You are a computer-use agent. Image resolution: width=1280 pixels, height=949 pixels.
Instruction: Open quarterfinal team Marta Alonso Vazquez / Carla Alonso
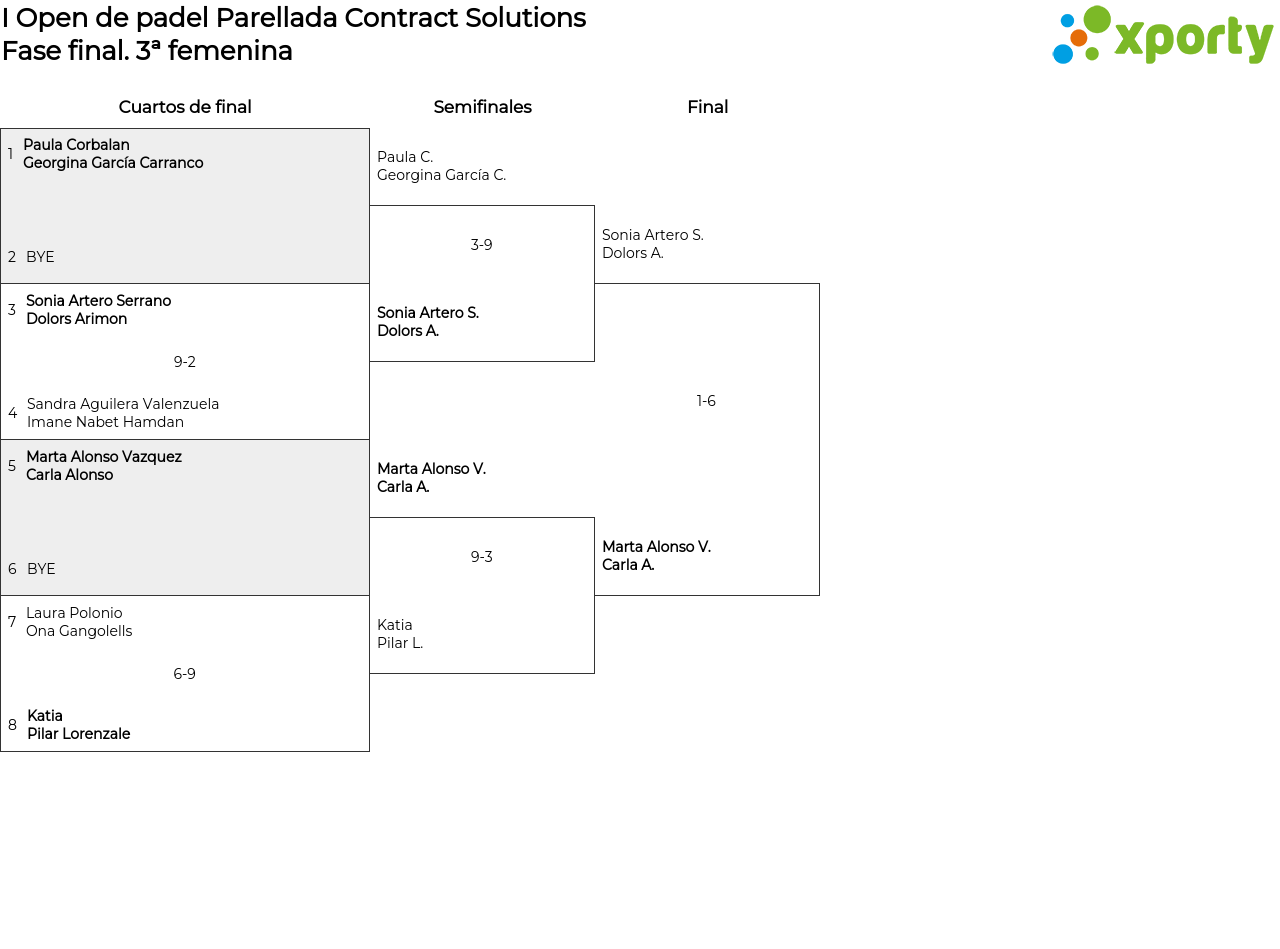(x=104, y=466)
